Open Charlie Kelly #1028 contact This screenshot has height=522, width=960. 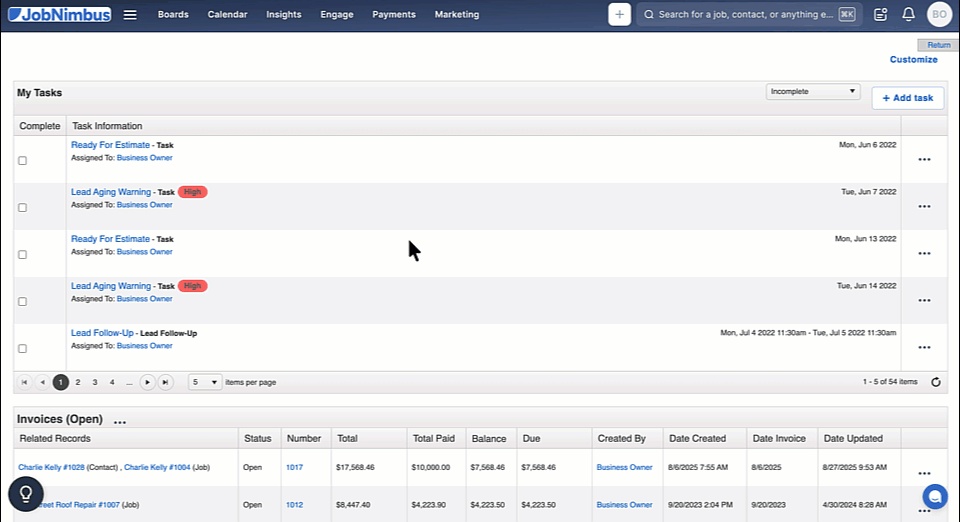51,468
